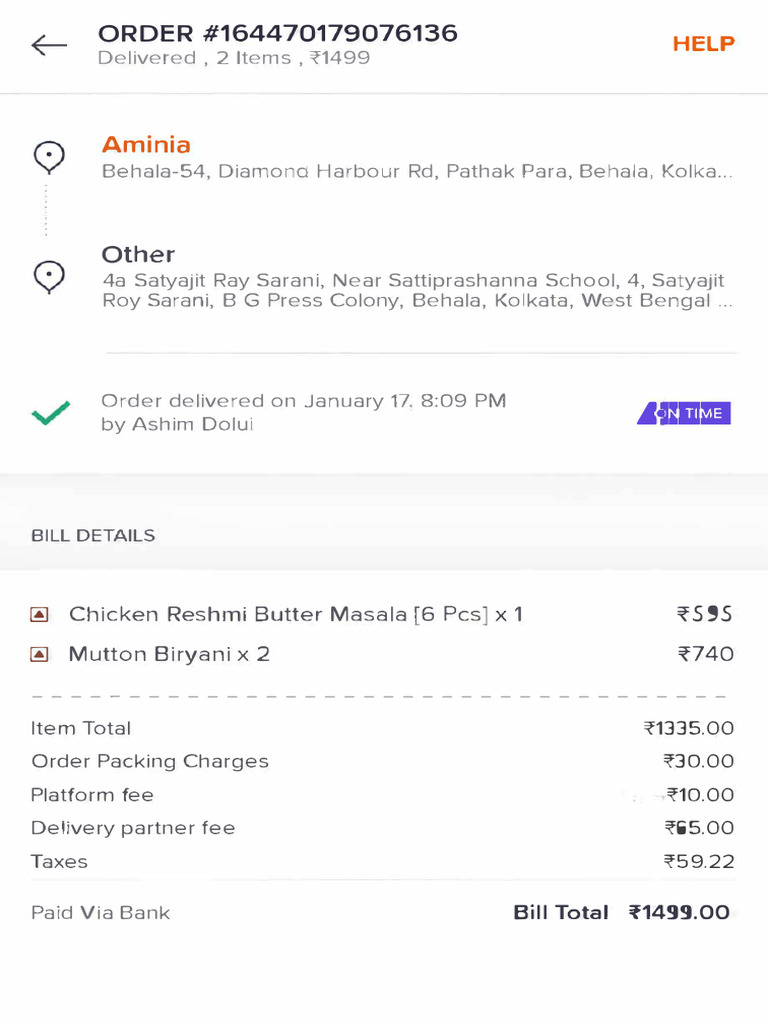This screenshot has width=768, height=1024.
Task: Select the Chicken Reshmi Butter Masala item
Action: tap(296, 614)
